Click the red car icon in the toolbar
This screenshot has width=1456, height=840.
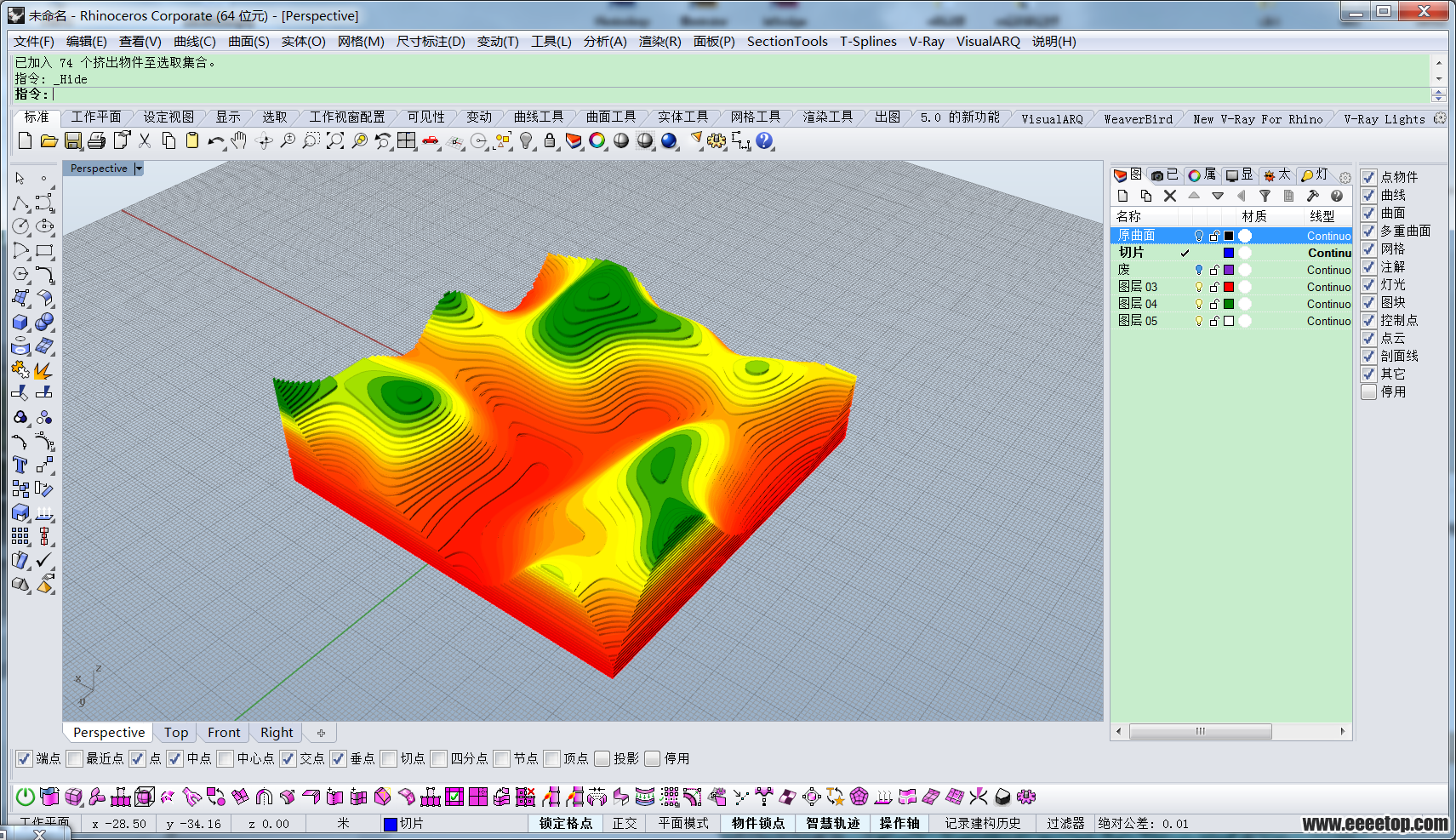tap(431, 140)
